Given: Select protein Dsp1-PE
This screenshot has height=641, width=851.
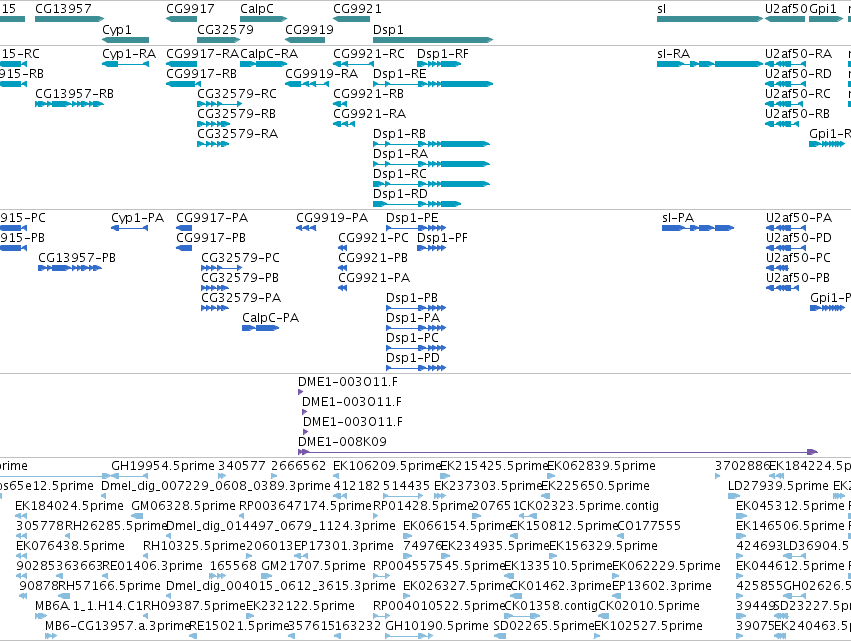Looking at the screenshot, I should [x=412, y=218].
